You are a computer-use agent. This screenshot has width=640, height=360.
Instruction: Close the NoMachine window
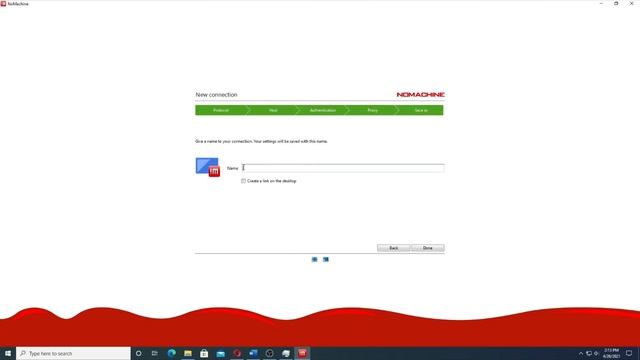[631, 3]
